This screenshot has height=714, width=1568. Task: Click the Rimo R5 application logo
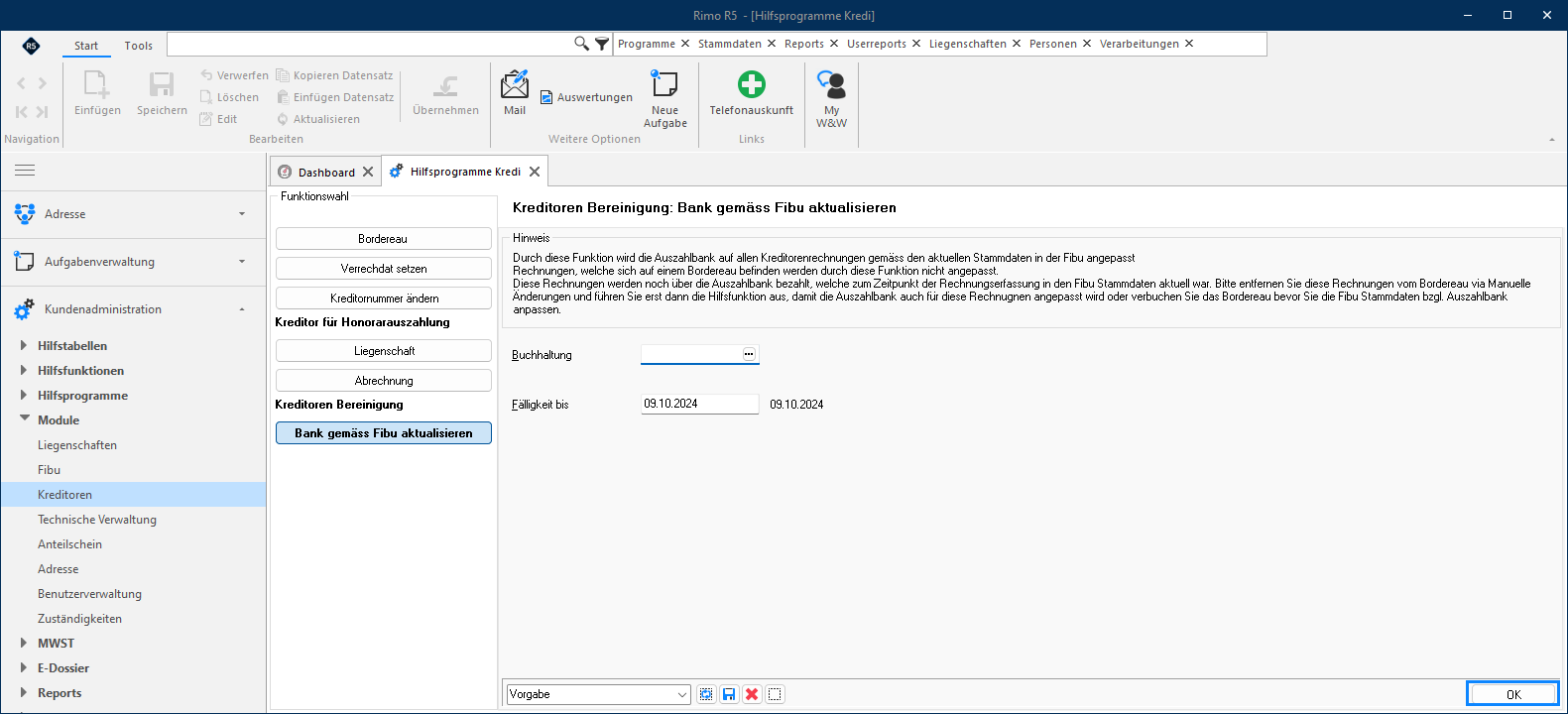(32, 46)
